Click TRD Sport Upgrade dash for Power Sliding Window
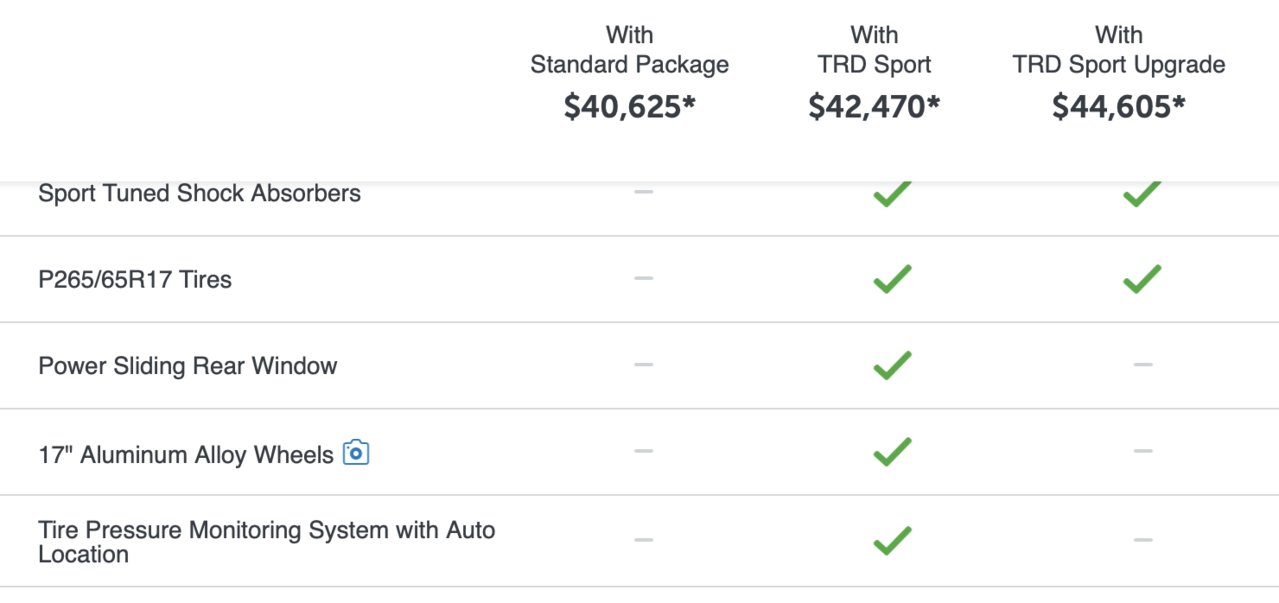Image resolution: width=1279 pixels, height=603 pixels. pyautogui.click(x=1143, y=364)
